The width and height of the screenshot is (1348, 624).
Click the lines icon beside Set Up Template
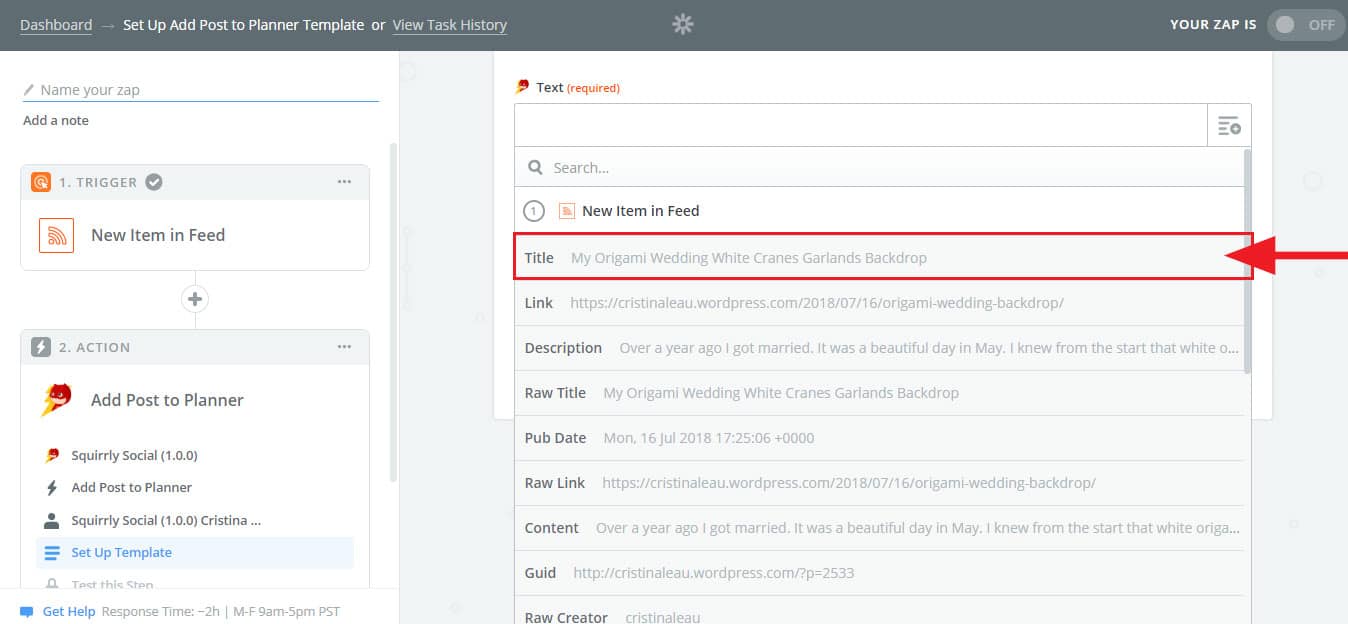coord(52,552)
